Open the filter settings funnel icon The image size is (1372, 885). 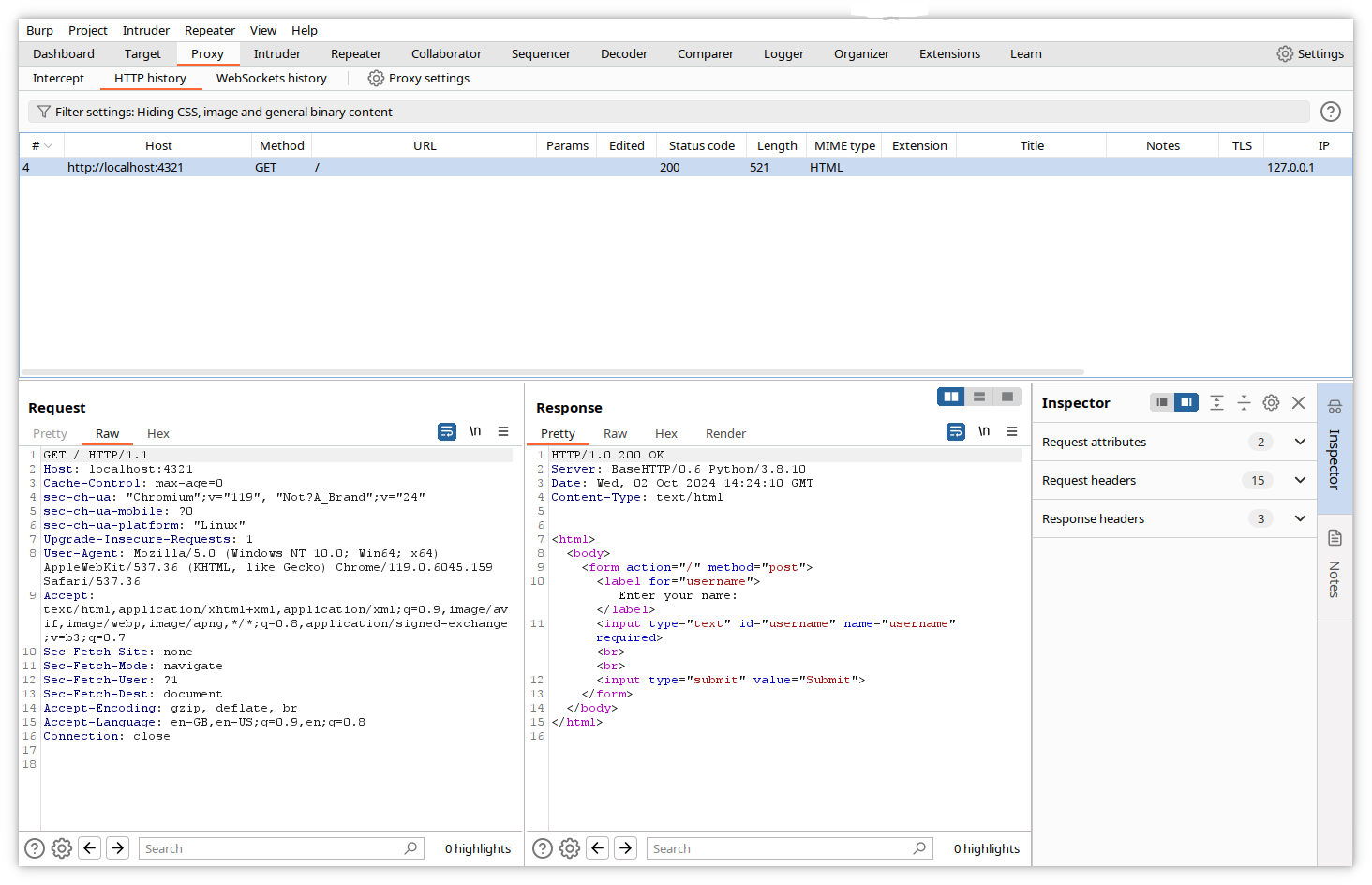point(43,112)
